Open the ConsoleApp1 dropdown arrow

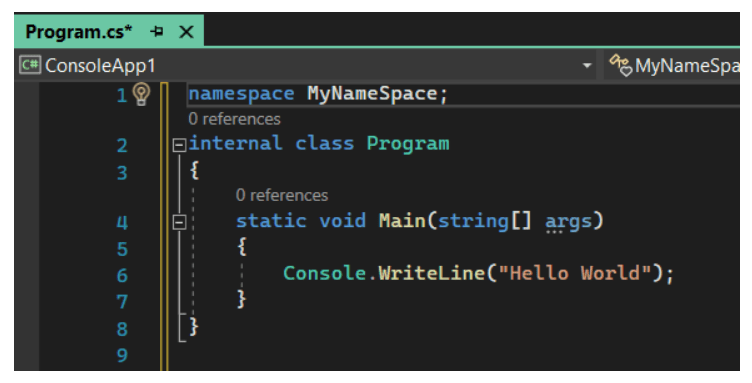tap(587, 66)
